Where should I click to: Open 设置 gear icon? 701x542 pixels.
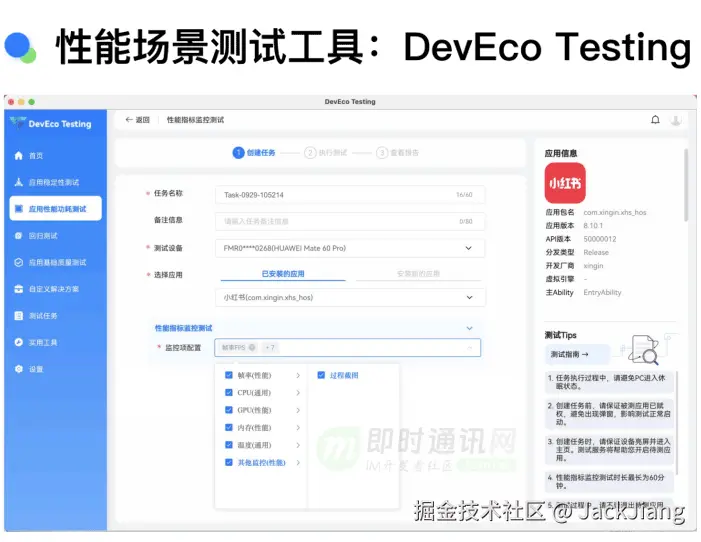pyautogui.click(x=18, y=369)
